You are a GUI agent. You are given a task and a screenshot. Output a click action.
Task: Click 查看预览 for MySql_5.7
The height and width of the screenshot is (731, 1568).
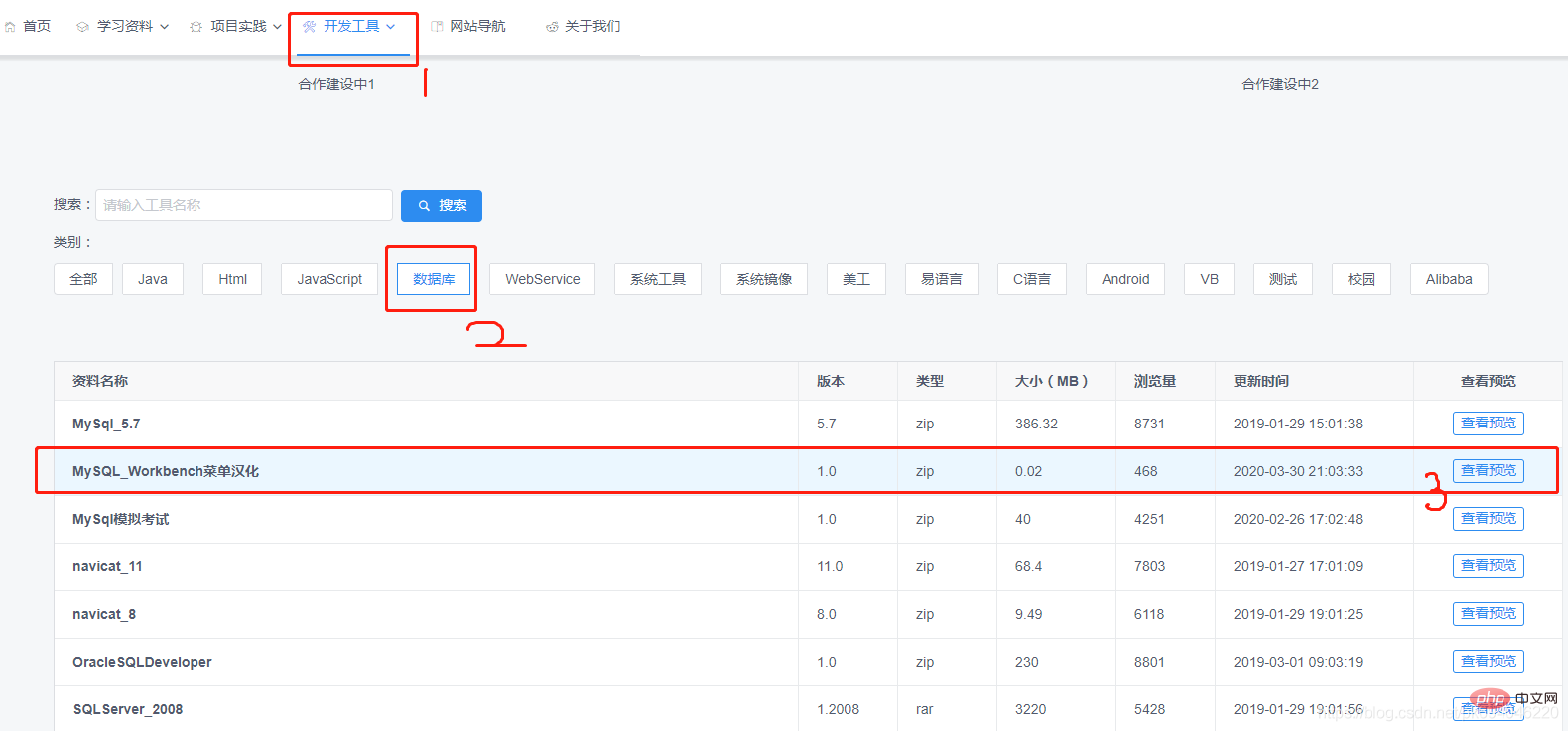[1489, 424]
